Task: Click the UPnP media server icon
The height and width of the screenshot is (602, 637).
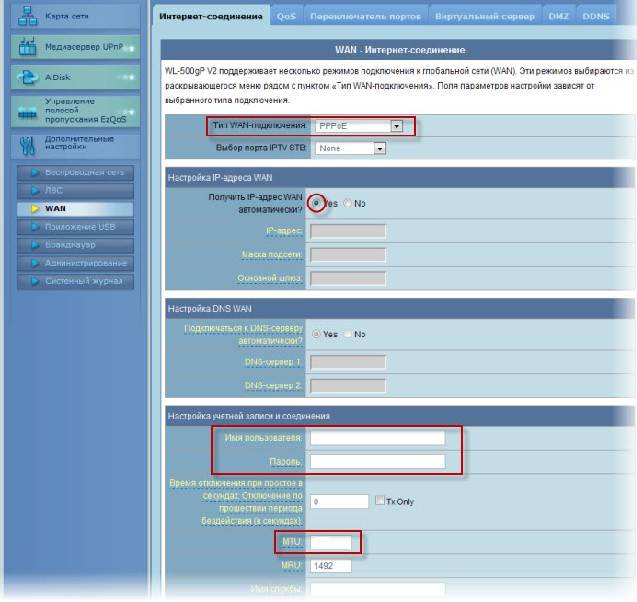Action: [28, 47]
